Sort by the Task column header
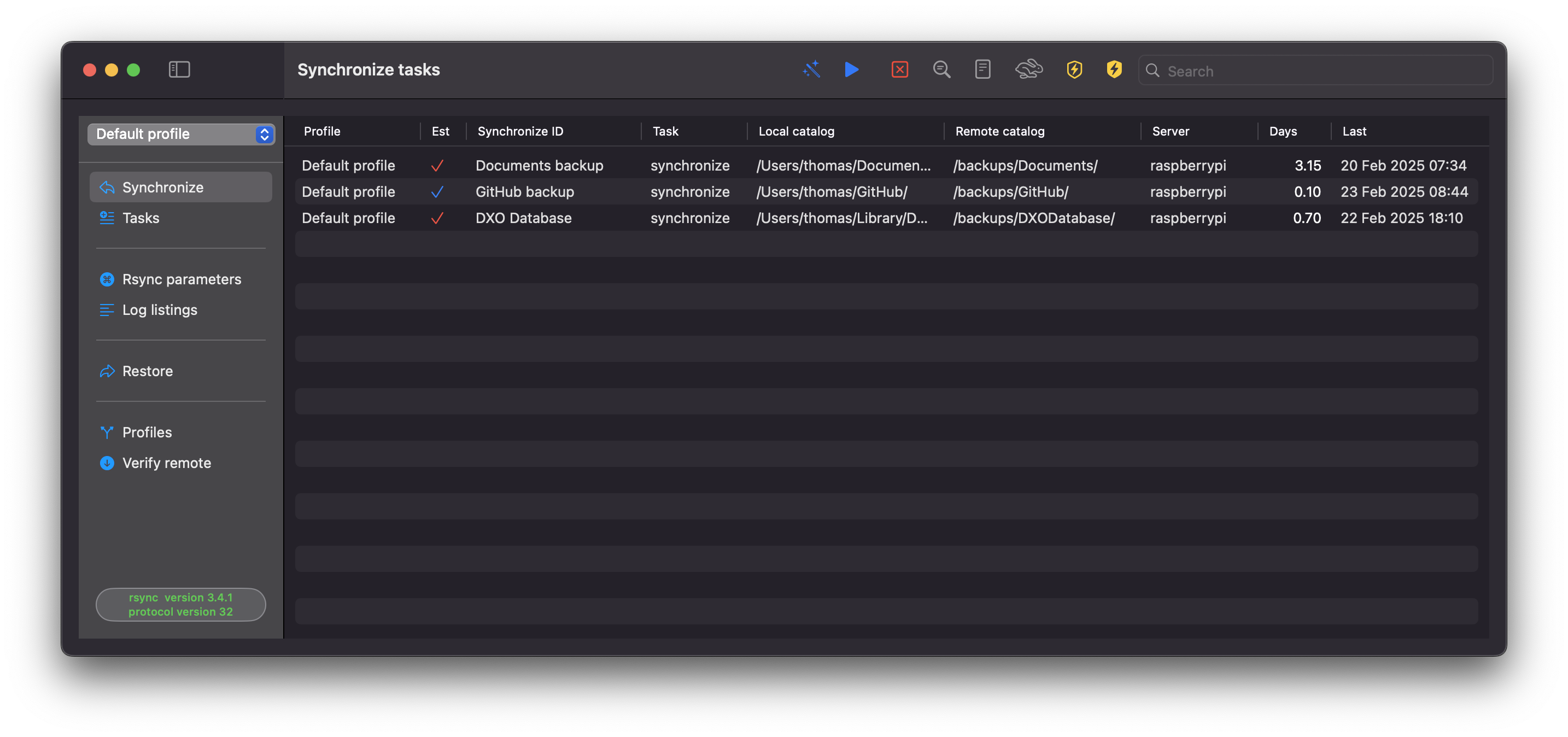 665,131
